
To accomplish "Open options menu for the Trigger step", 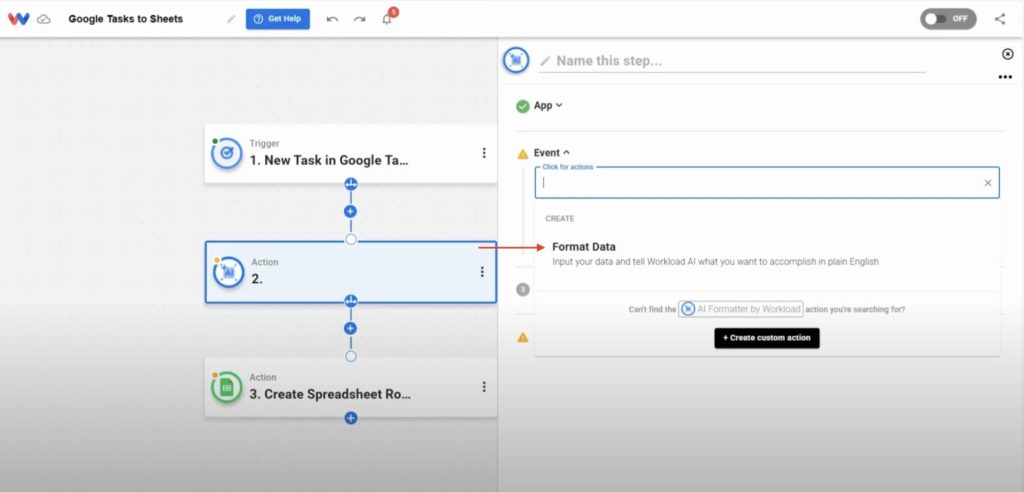I will 484,153.
